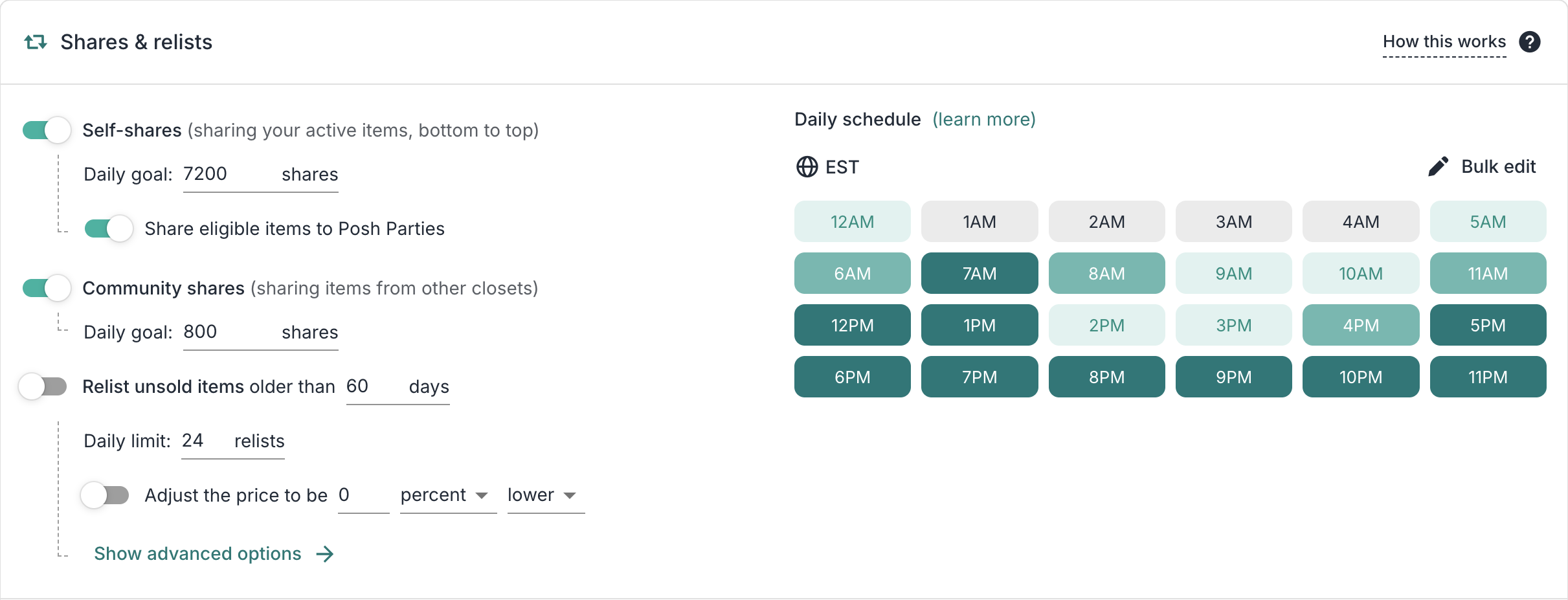This screenshot has height=600, width=1568.
Task: Enable the Relist unsold items toggle
Action: coord(43,386)
